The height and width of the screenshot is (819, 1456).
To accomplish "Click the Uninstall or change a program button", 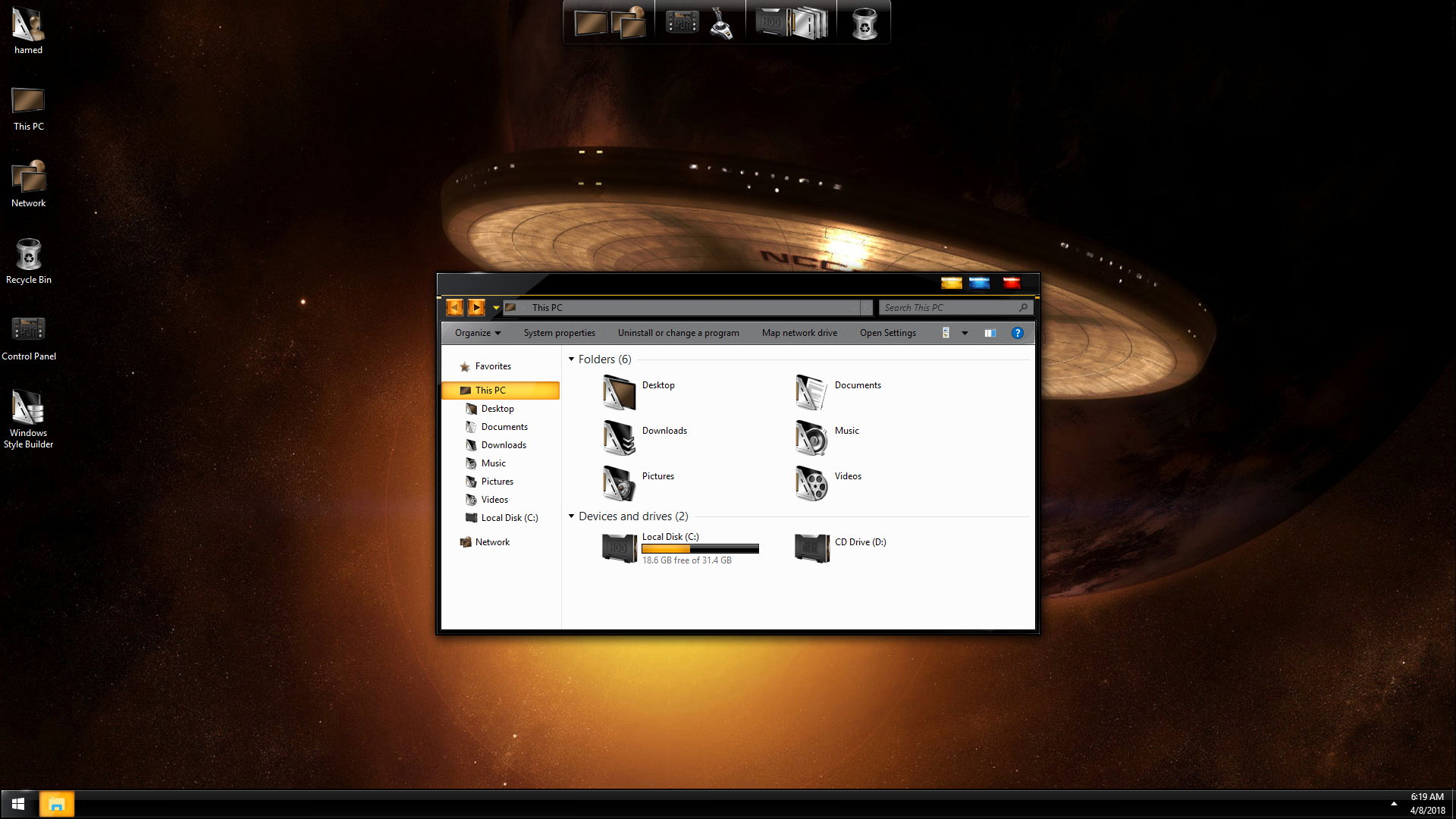I will pyautogui.click(x=678, y=332).
